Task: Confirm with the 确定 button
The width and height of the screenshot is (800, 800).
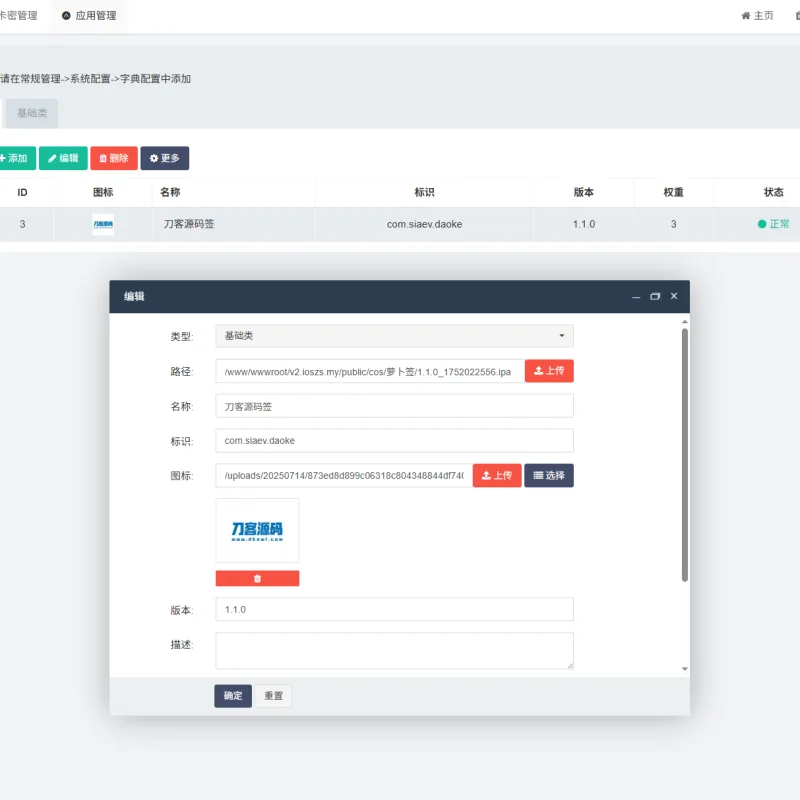Action: 233,696
